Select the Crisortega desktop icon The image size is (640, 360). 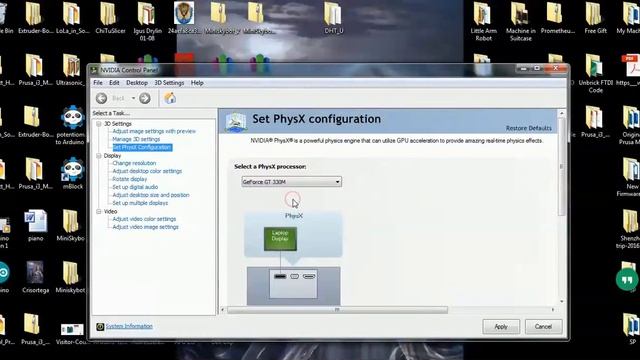tap(36, 277)
